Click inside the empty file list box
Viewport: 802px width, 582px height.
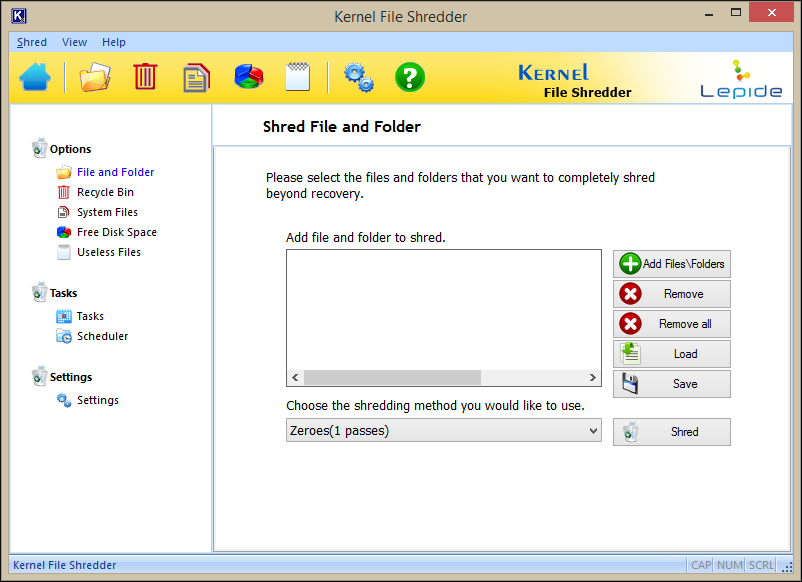click(443, 310)
